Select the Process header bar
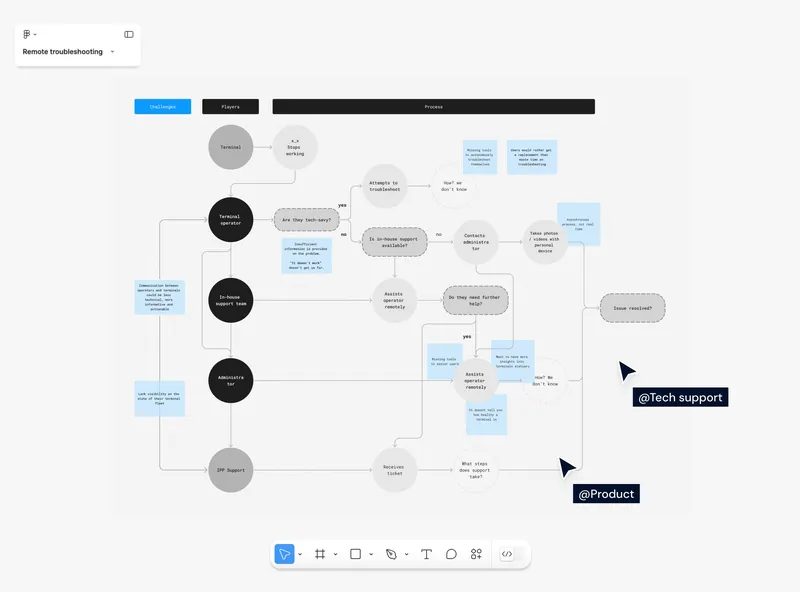The width and height of the screenshot is (800, 592). pyautogui.click(x=434, y=107)
